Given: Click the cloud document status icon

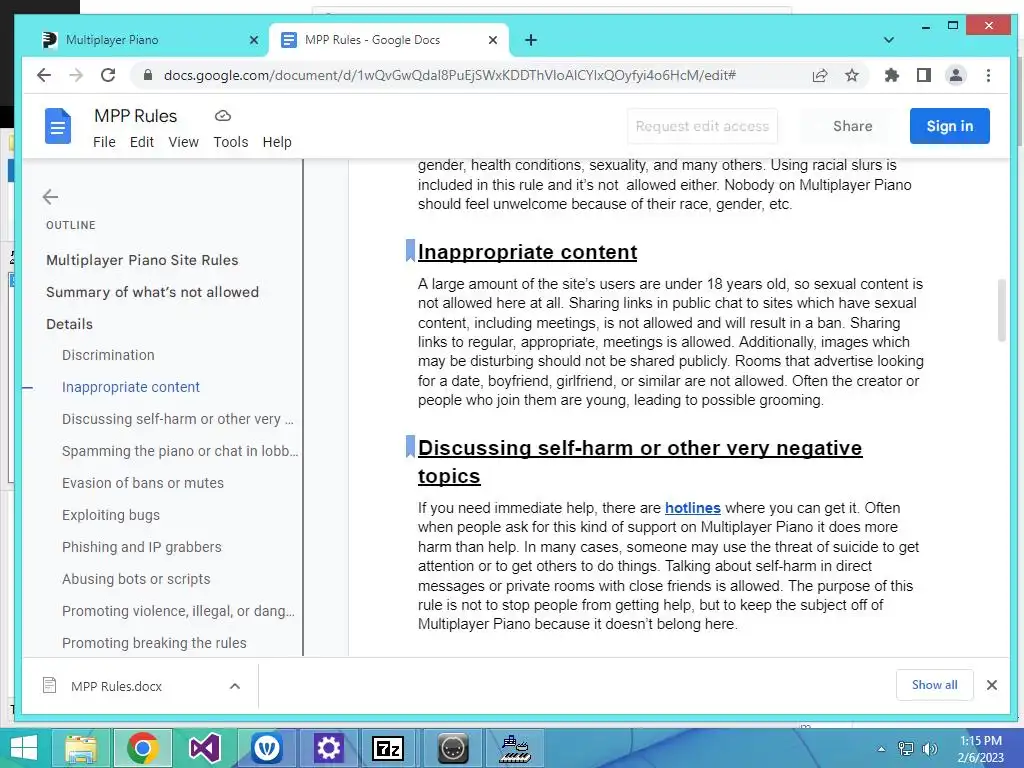Looking at the screenshot, I should click(x=223, y=116).
